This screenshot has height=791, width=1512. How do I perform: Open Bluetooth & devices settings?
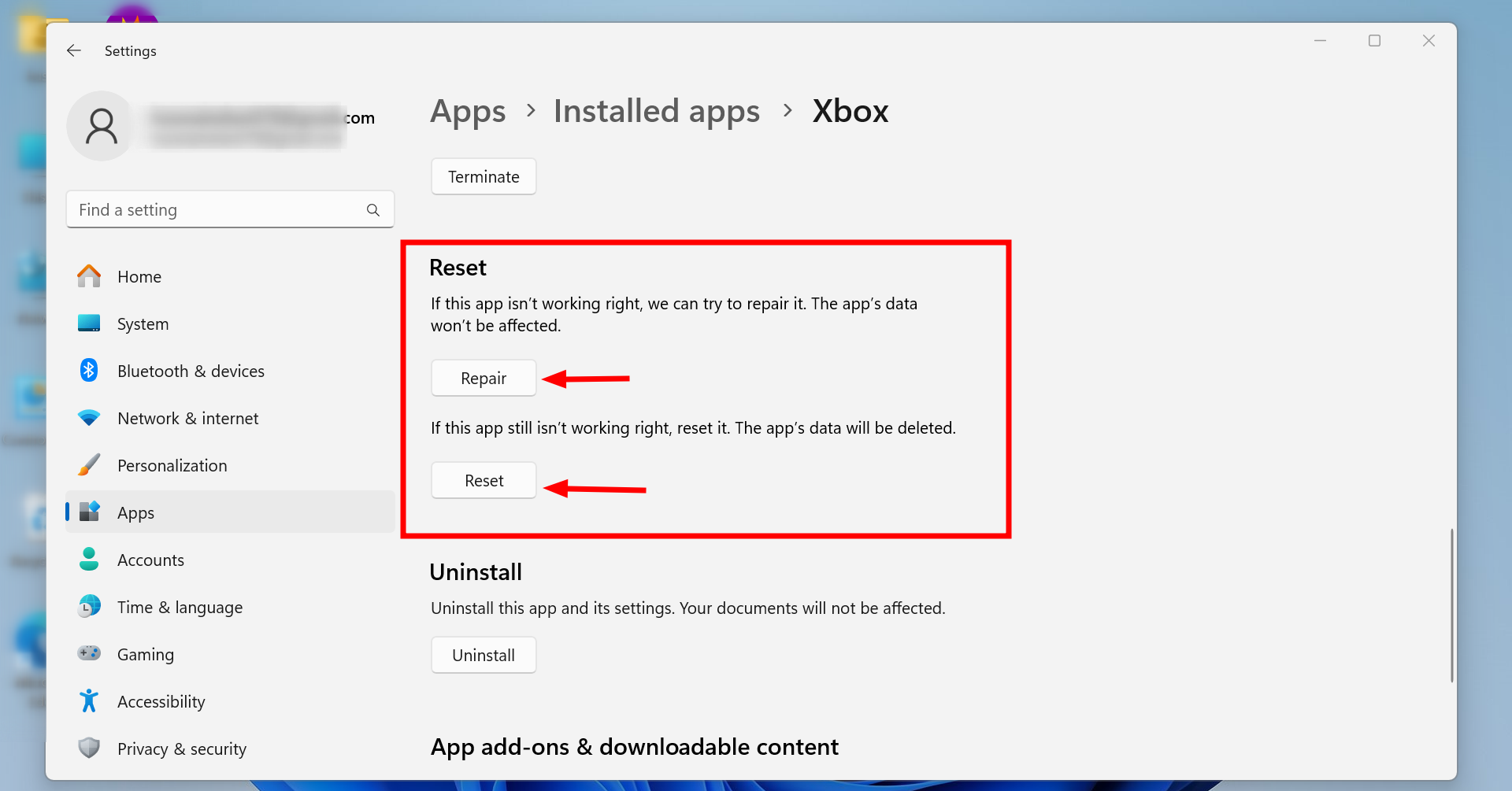tap(230, 371)
